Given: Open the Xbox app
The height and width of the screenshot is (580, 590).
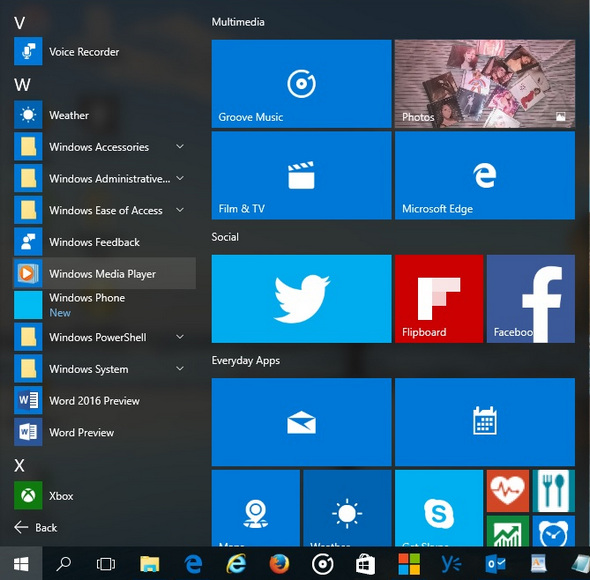Looking at the screenshot, I should click(x=105, y=496).
